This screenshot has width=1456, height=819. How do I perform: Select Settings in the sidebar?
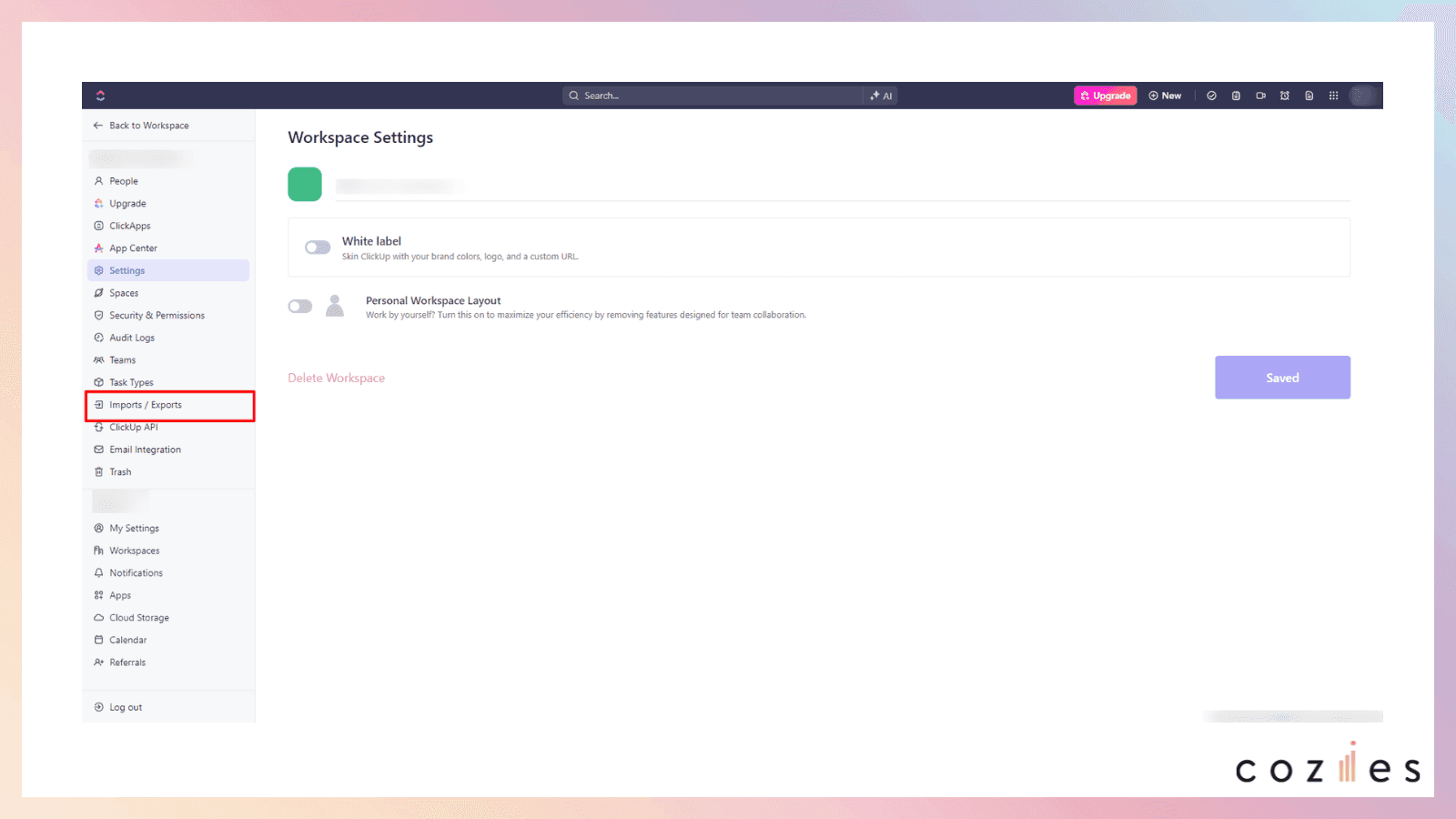(x=168, y=270)
